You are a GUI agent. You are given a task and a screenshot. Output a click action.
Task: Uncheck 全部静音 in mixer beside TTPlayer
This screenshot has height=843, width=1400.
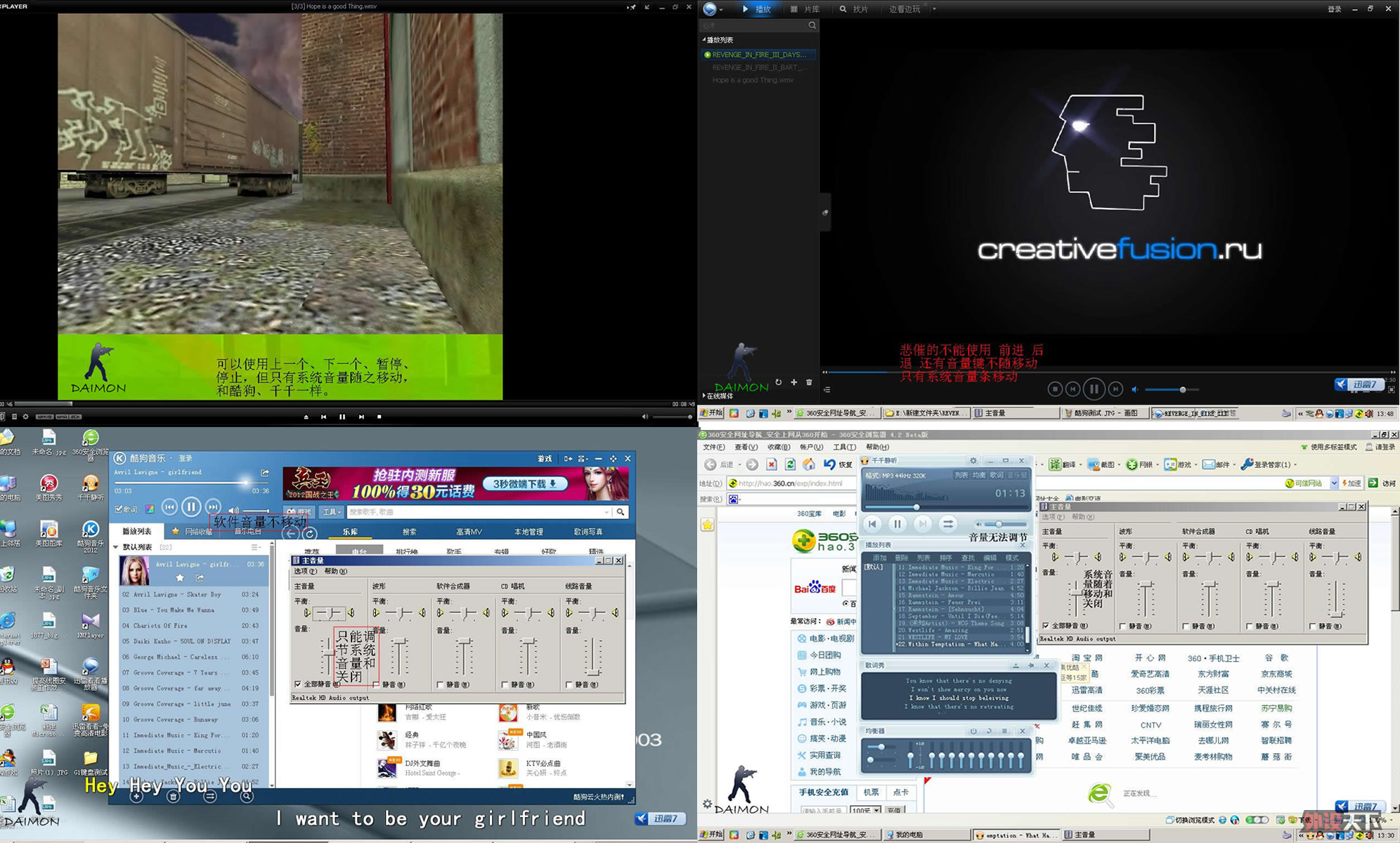(x=1046, y=625)
